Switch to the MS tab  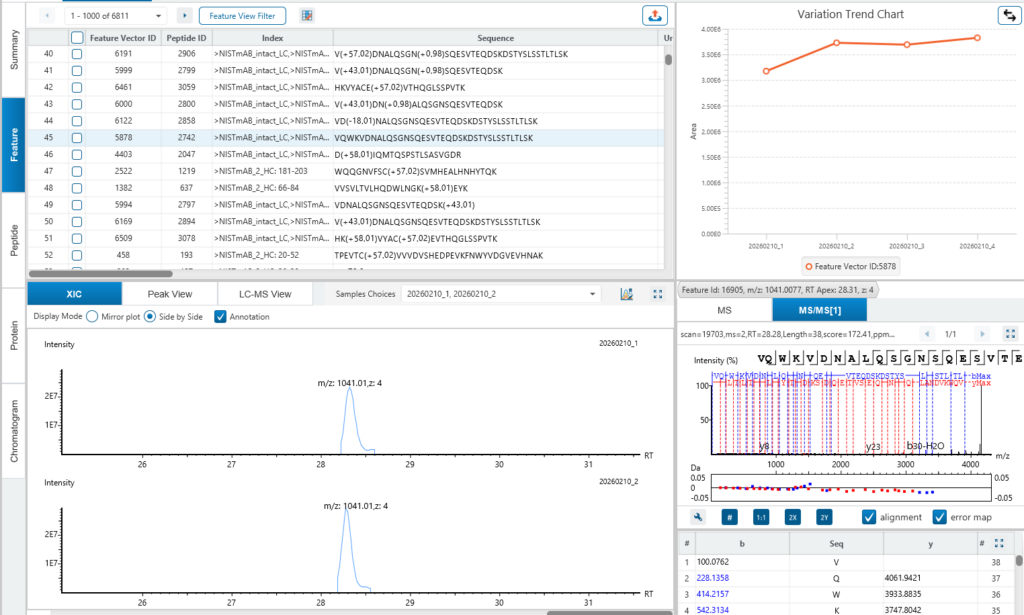click(x=724, y=310)
